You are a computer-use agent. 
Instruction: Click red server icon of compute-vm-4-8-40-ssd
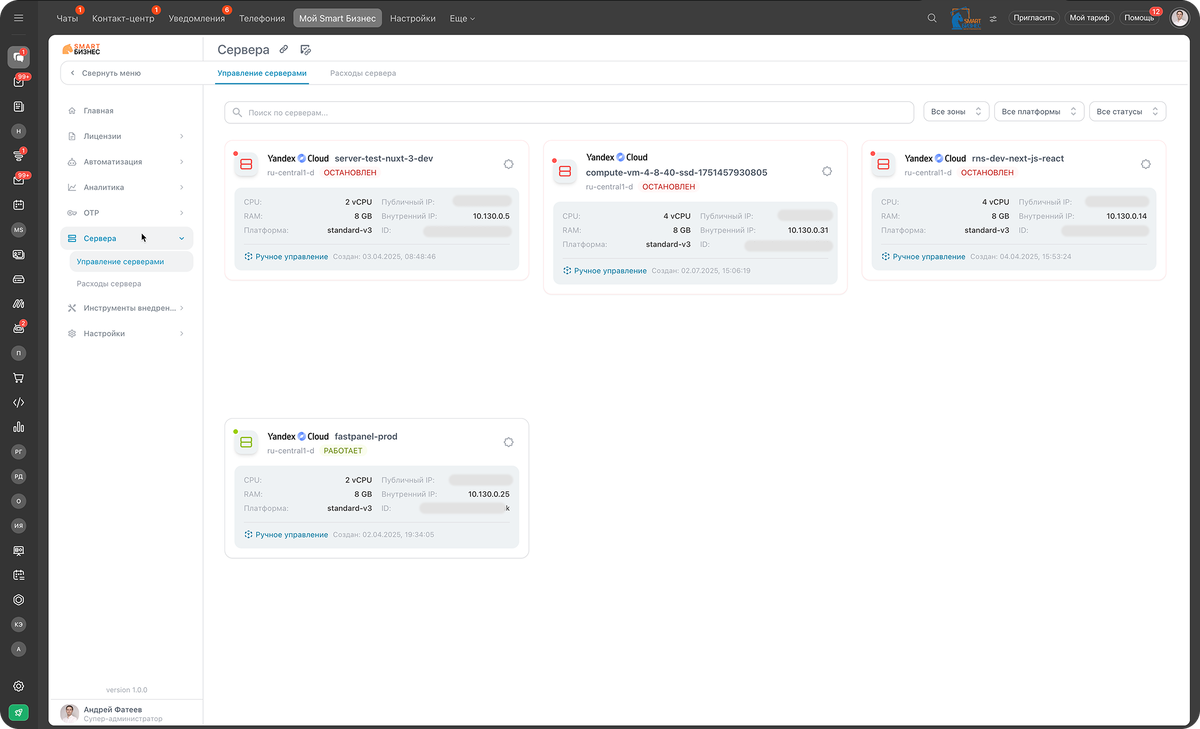pos(565,172)
